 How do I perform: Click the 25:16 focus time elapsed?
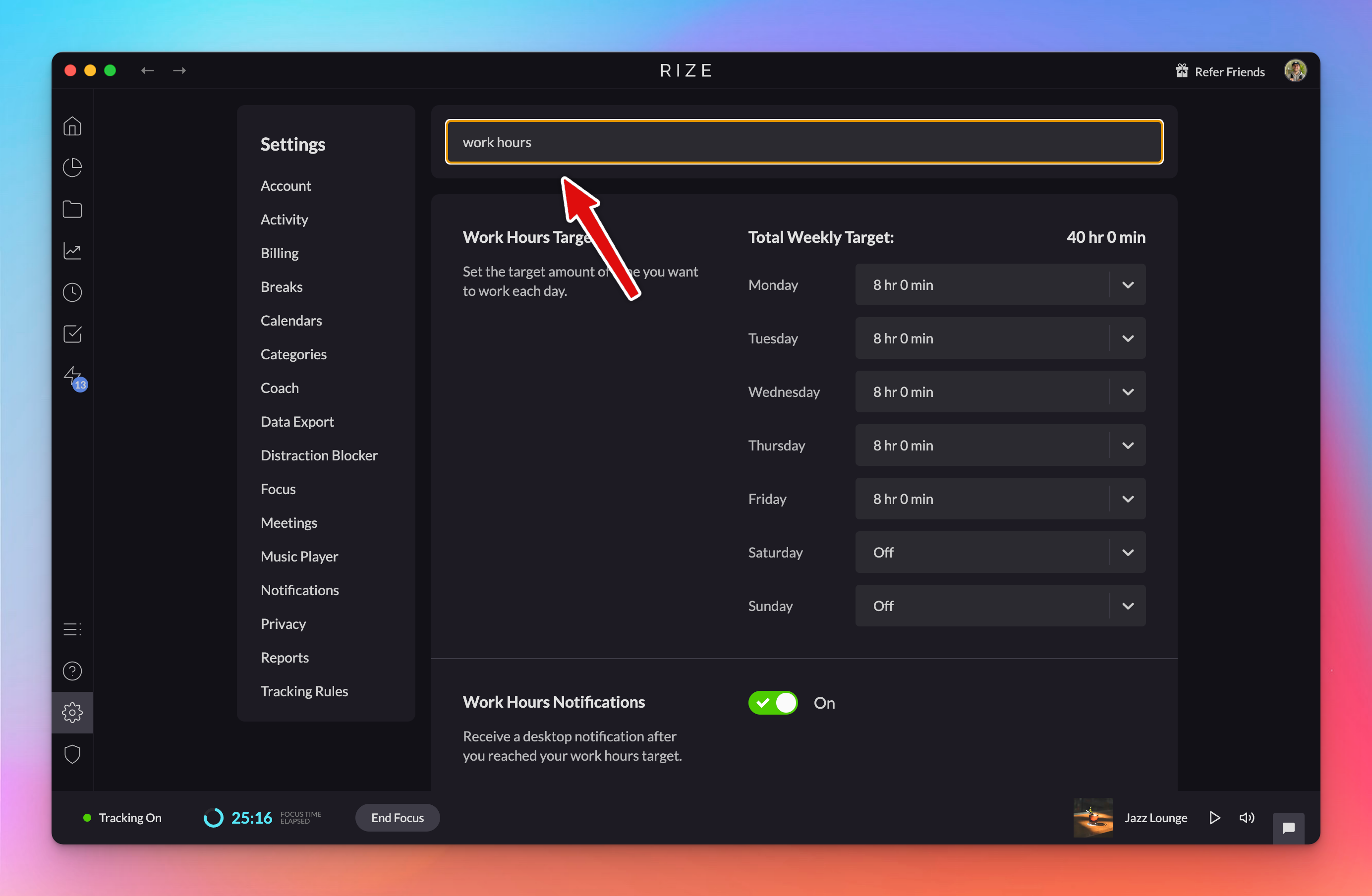[251, 818]
